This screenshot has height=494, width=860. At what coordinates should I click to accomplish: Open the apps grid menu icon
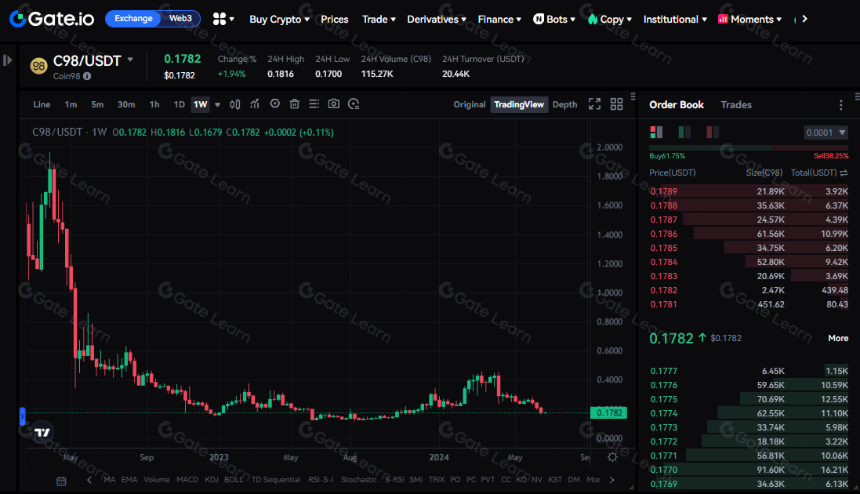pyautogui.click(x=219, y=19)
